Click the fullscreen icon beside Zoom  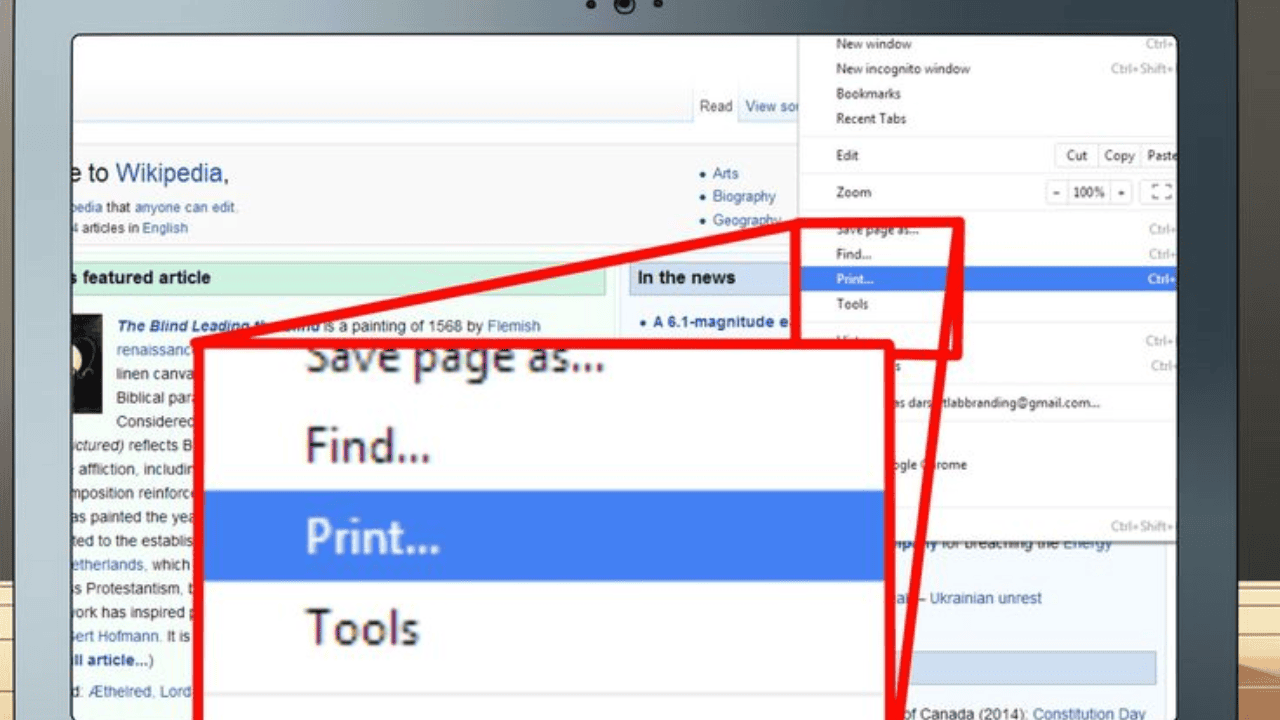tap(1159, 192)
